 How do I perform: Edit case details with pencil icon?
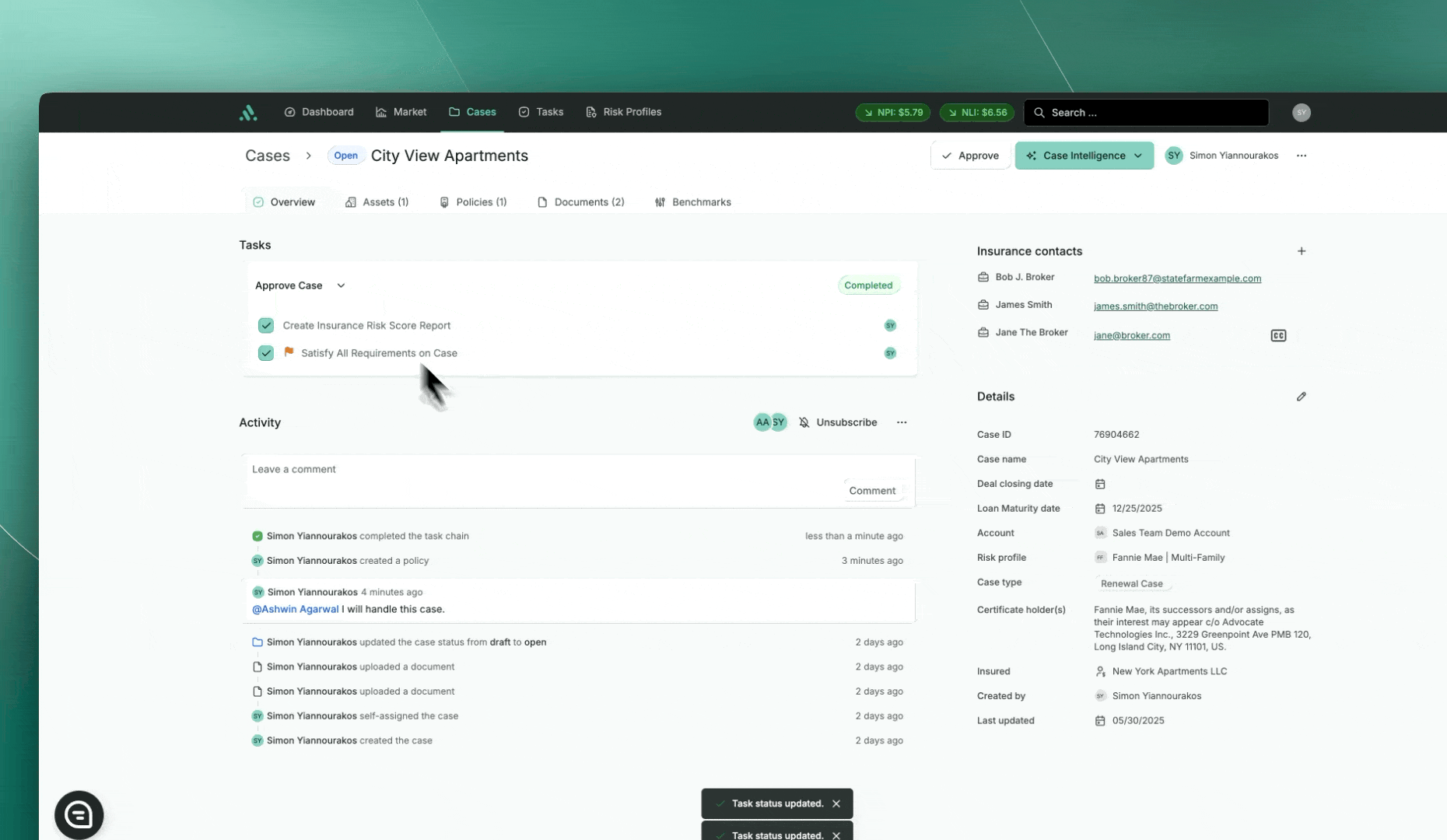pos(1302,397)
